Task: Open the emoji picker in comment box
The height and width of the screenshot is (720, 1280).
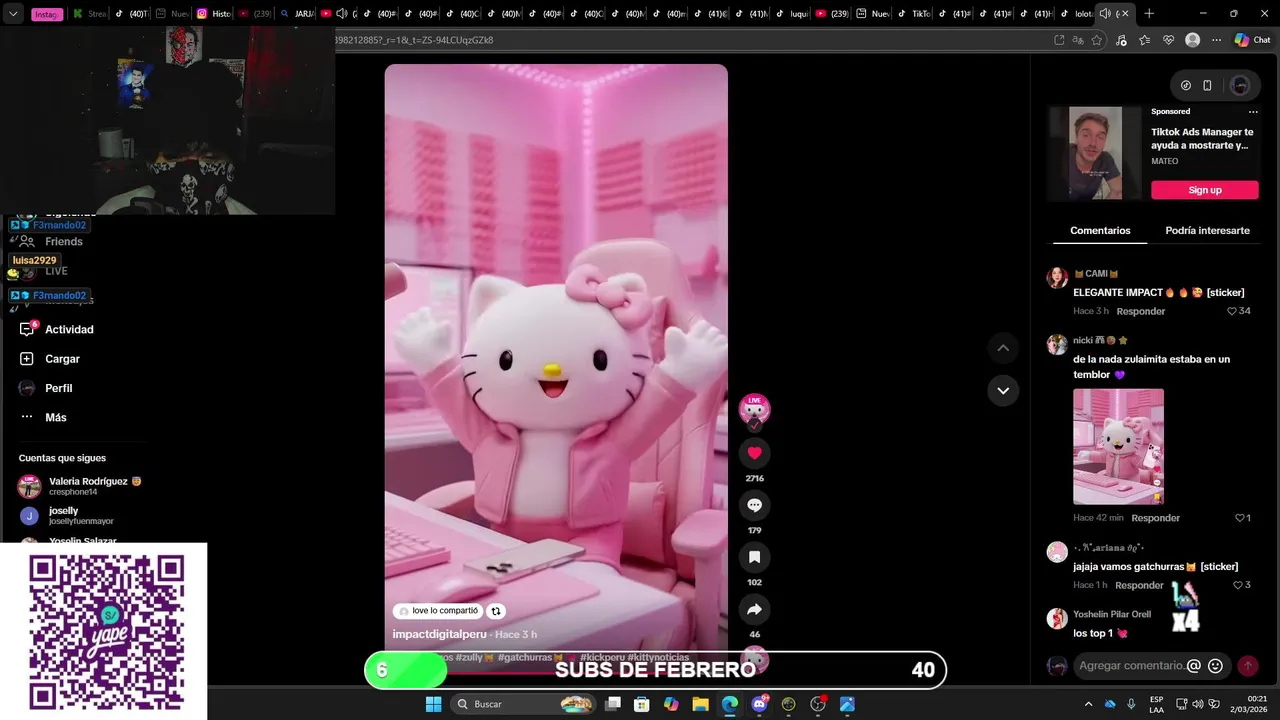Action: coord(1215,666)
